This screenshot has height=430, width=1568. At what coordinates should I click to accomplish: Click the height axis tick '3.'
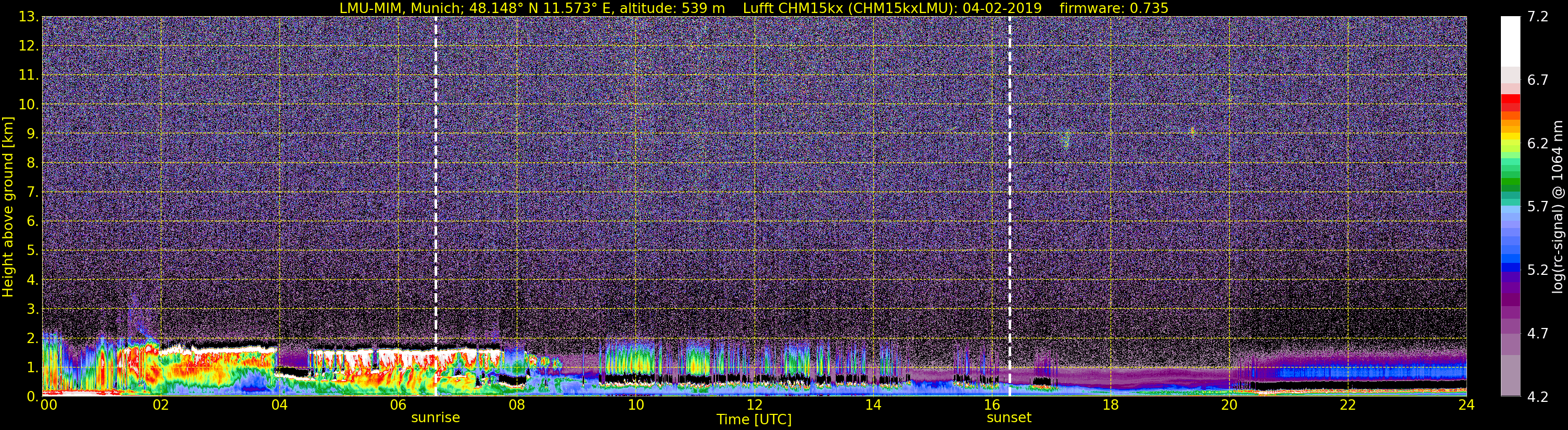[32, 309]
